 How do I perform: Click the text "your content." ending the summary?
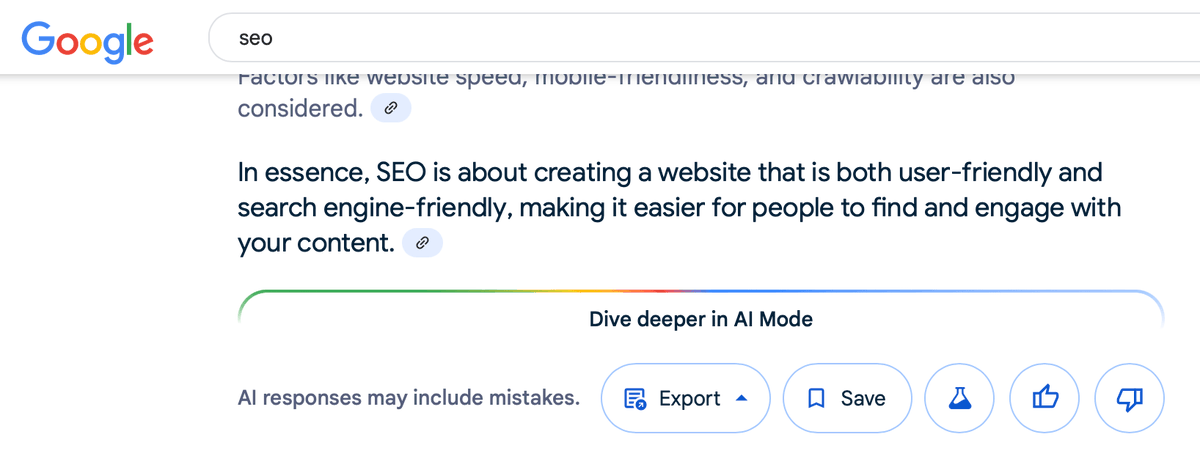click(316, 243)
